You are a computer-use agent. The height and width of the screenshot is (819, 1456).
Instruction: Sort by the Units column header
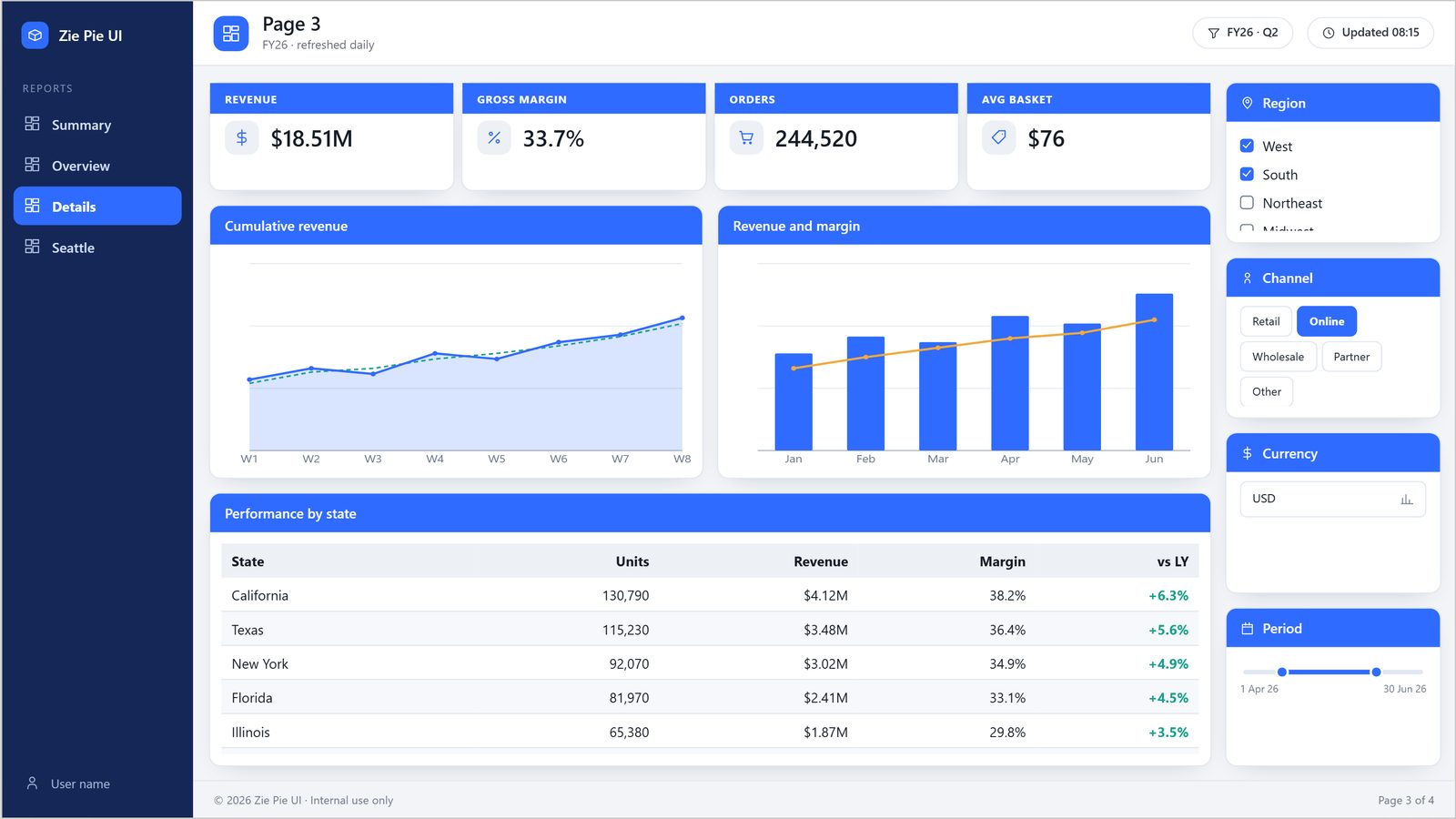pos(632,561)
